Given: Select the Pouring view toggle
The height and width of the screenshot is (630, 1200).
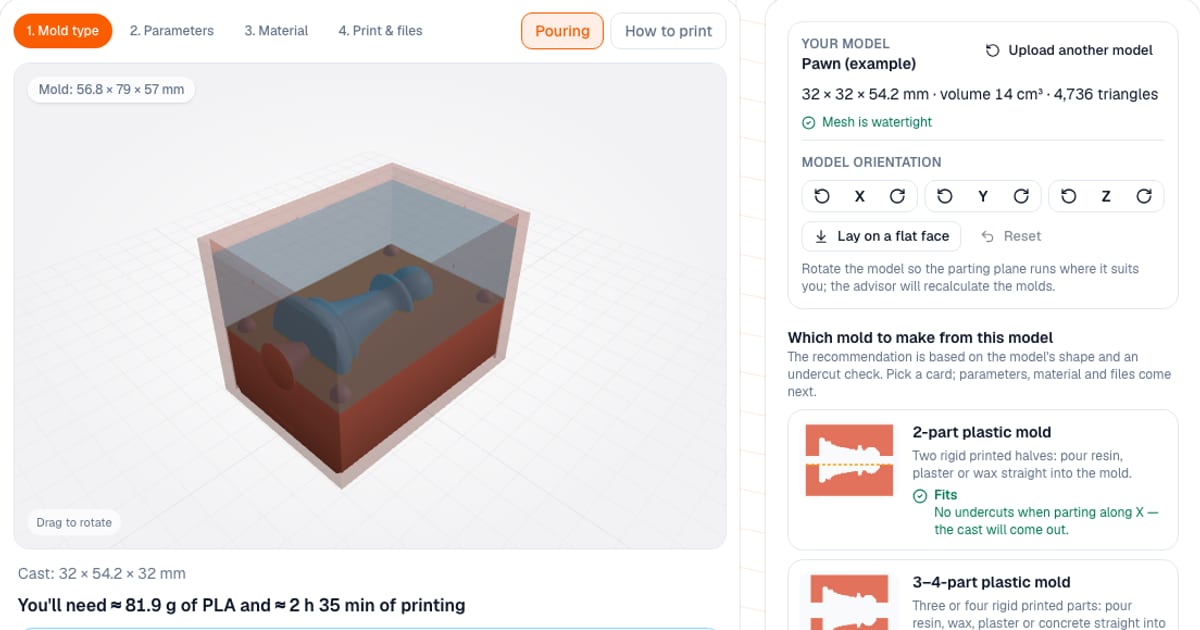Looking at the screenshot, I should point(562,31).
